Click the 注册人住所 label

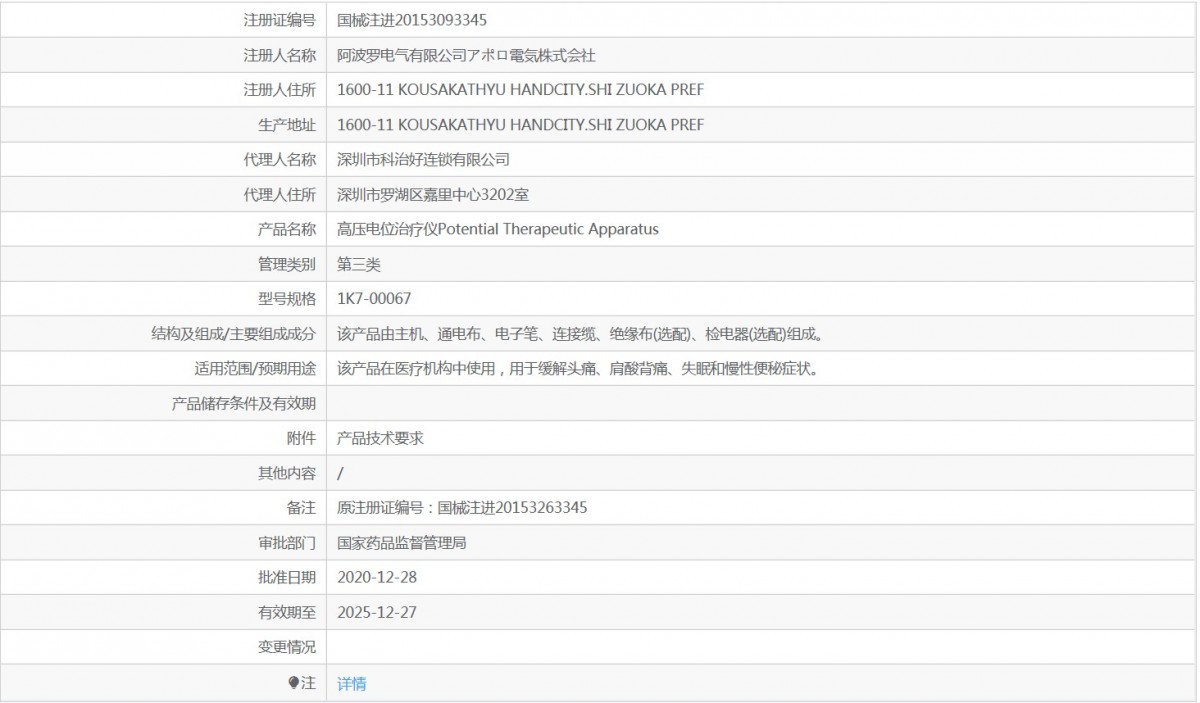(x=280, y=90)
